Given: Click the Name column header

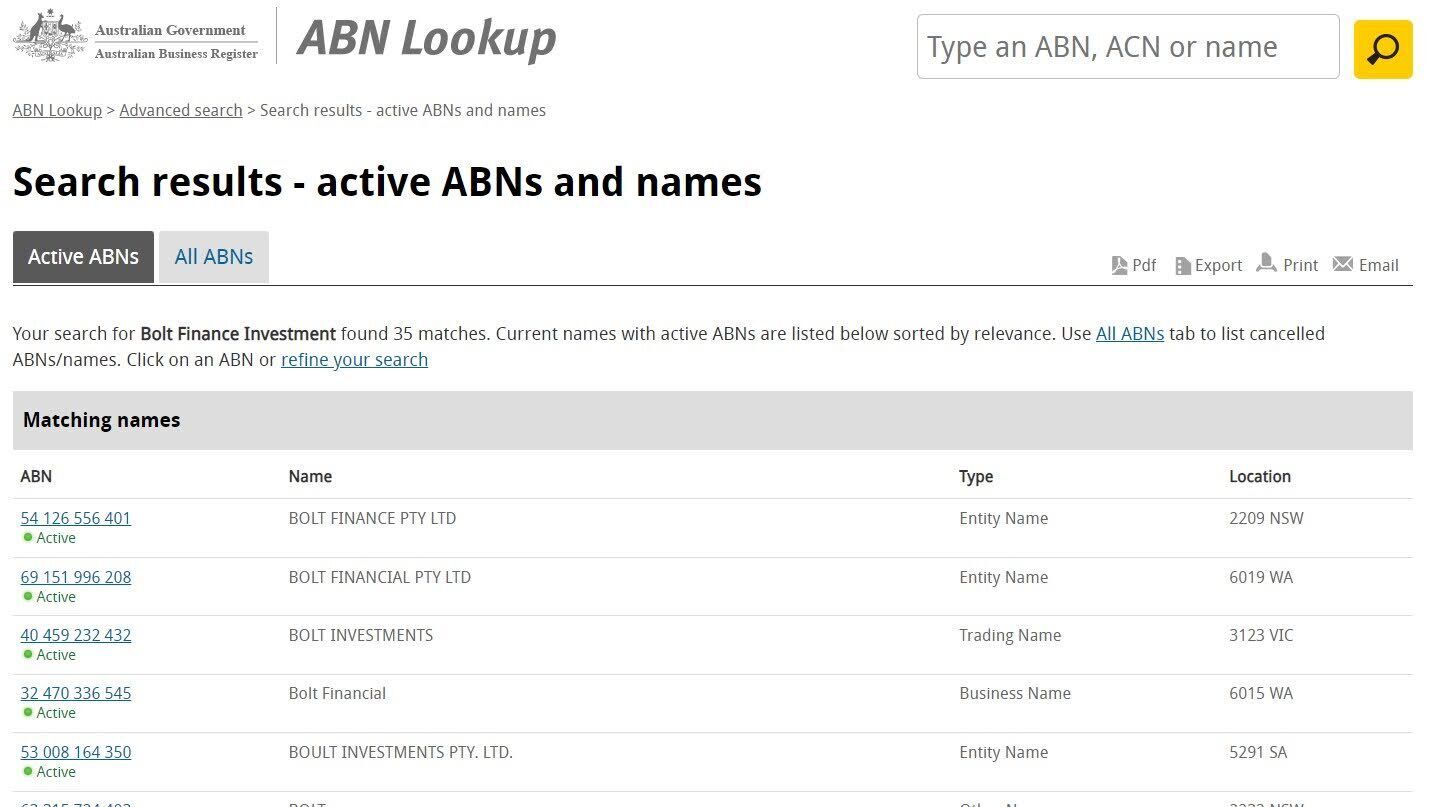Looking at the screenshot, I should [310, 476].
